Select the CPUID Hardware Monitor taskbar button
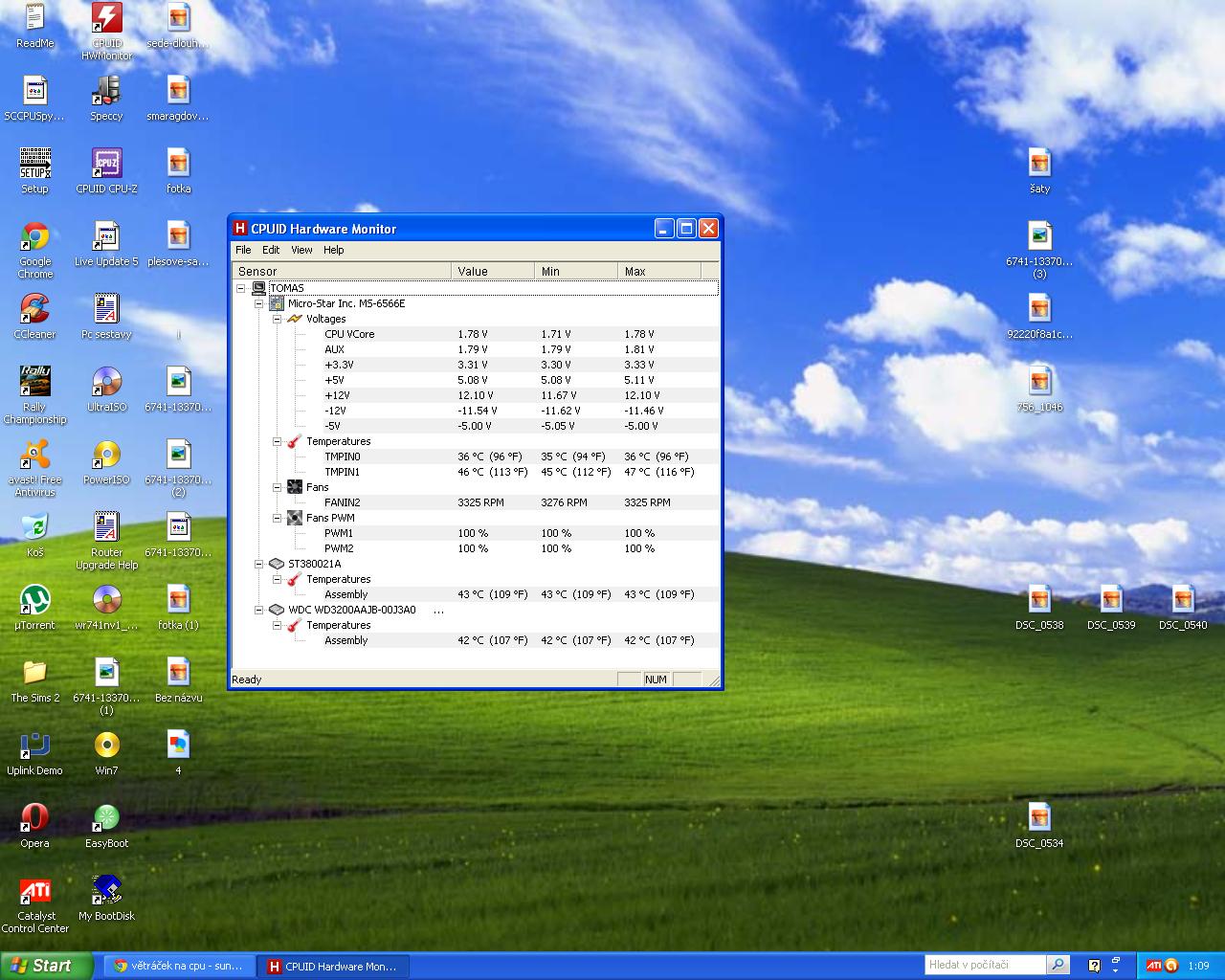The width and height of the screenshot is (1225, 980). [x=333, y=966]
